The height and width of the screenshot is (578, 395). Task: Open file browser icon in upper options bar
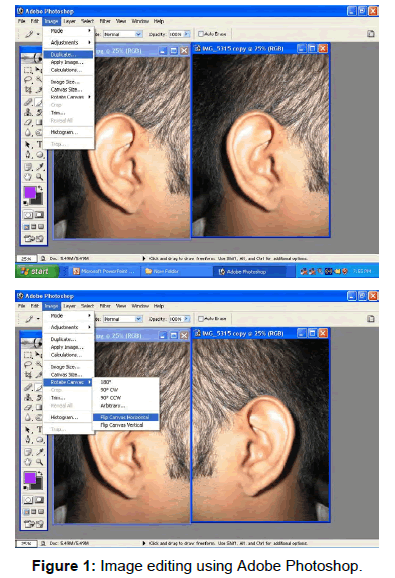click(x=371, y=34)
